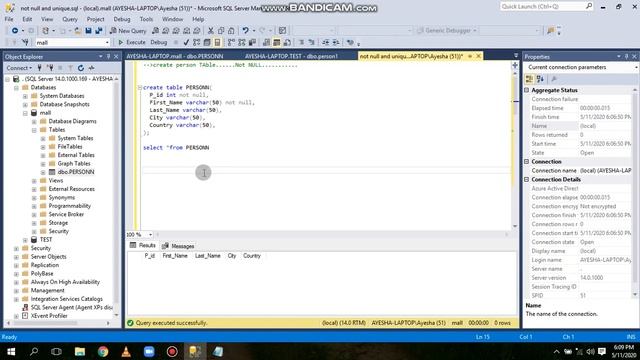Expand the dbo.PERSONN table node
Screen dimensions: 640x360
43,172
